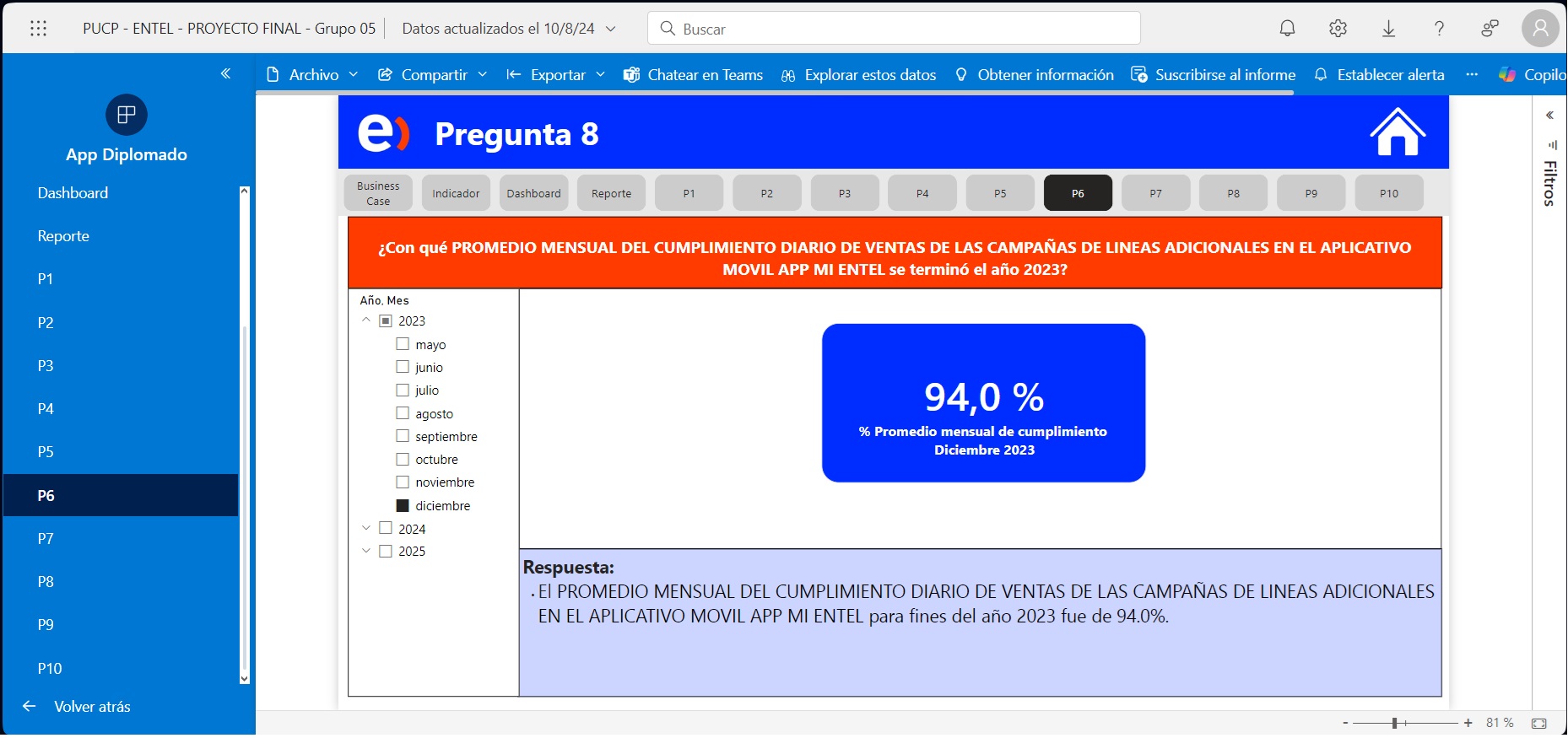This screenshot has width=1568, height=738.
Task: Check the julio month checkbox
Action: (x=403, y=390)
